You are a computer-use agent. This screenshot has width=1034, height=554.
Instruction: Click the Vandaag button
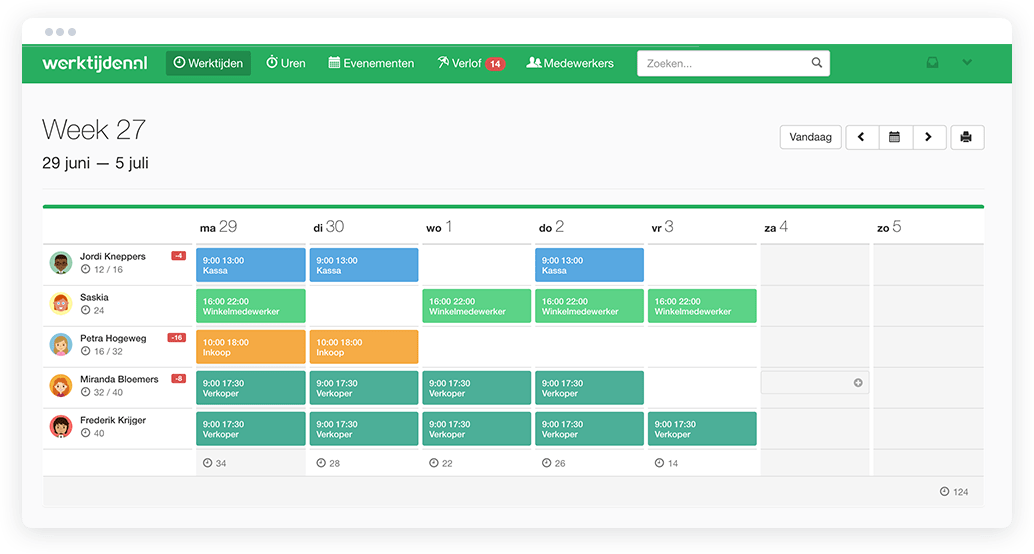[810, 137]
